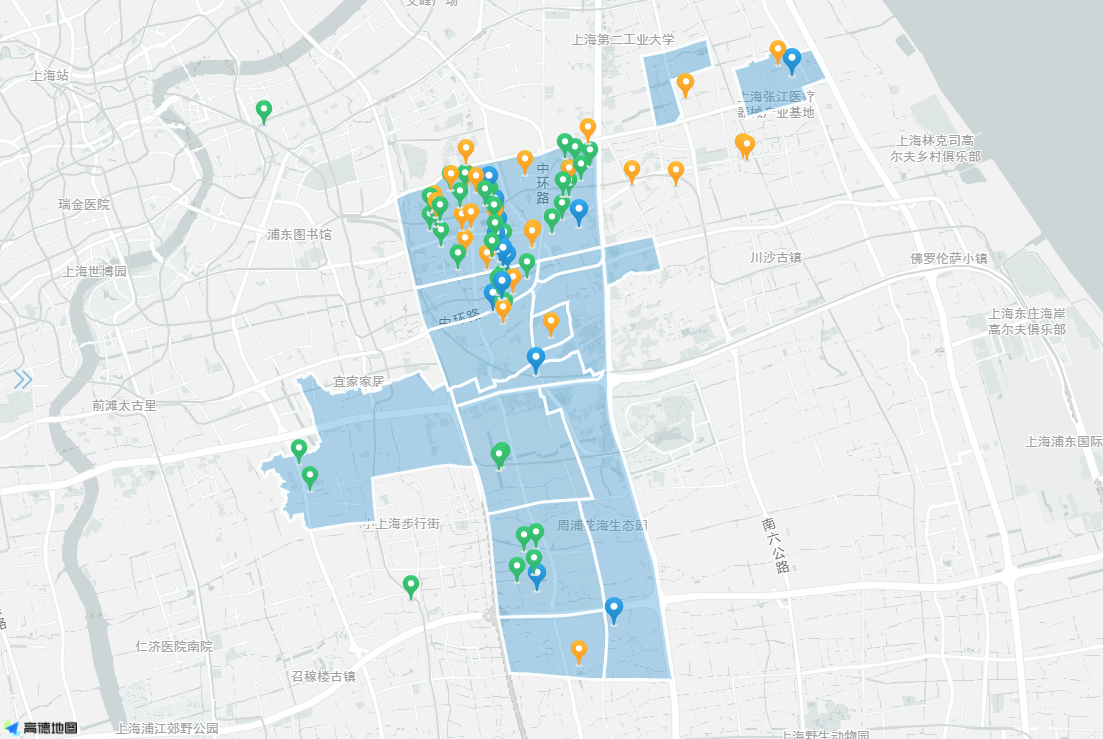This screenshot has width=1103, height=739.
Task: Click the 佛罗伦萨小镇 label
Action: (x=949, y=259)
